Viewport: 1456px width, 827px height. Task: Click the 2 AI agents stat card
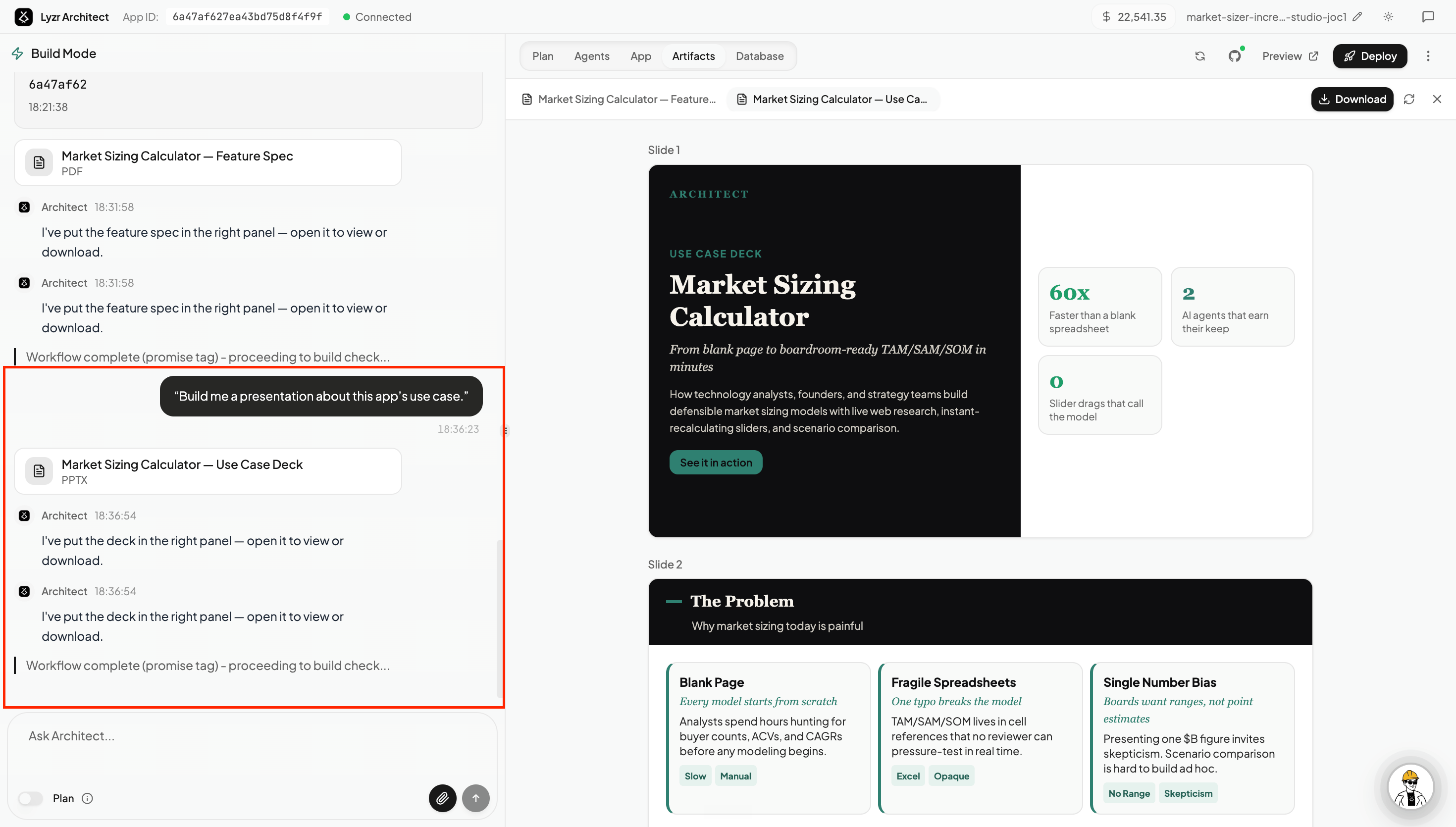[x=1232, y=307]
